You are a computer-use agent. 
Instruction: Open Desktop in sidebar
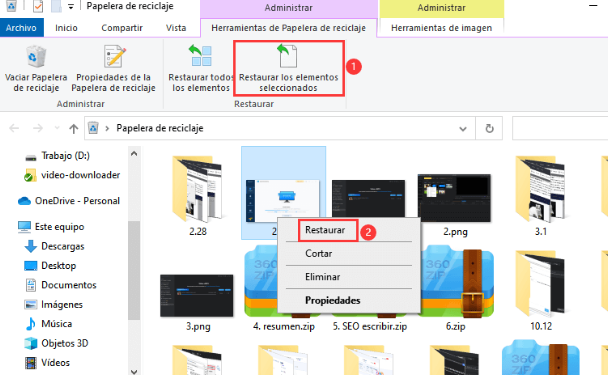[x=50, y=266]
